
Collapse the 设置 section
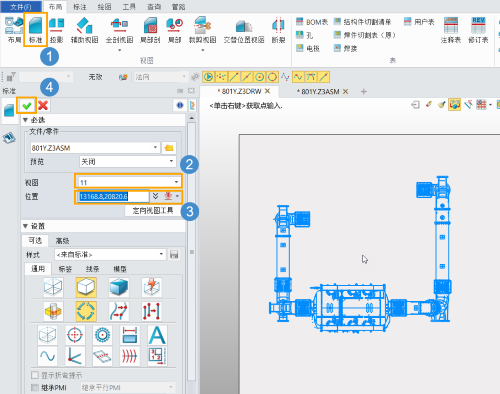25,226
